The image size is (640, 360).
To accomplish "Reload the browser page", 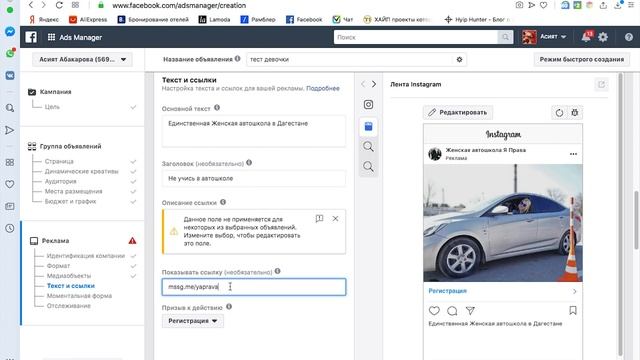I will [x=59, y=5].
